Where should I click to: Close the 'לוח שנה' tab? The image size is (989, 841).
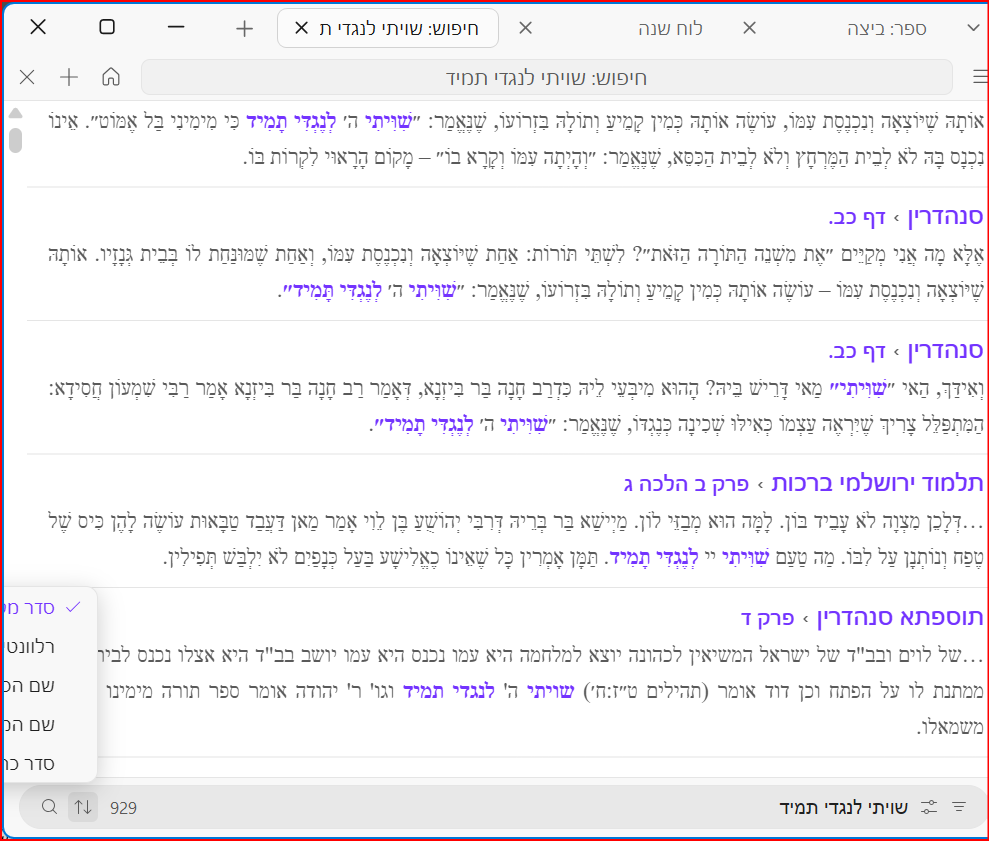(x=525, y=28)
